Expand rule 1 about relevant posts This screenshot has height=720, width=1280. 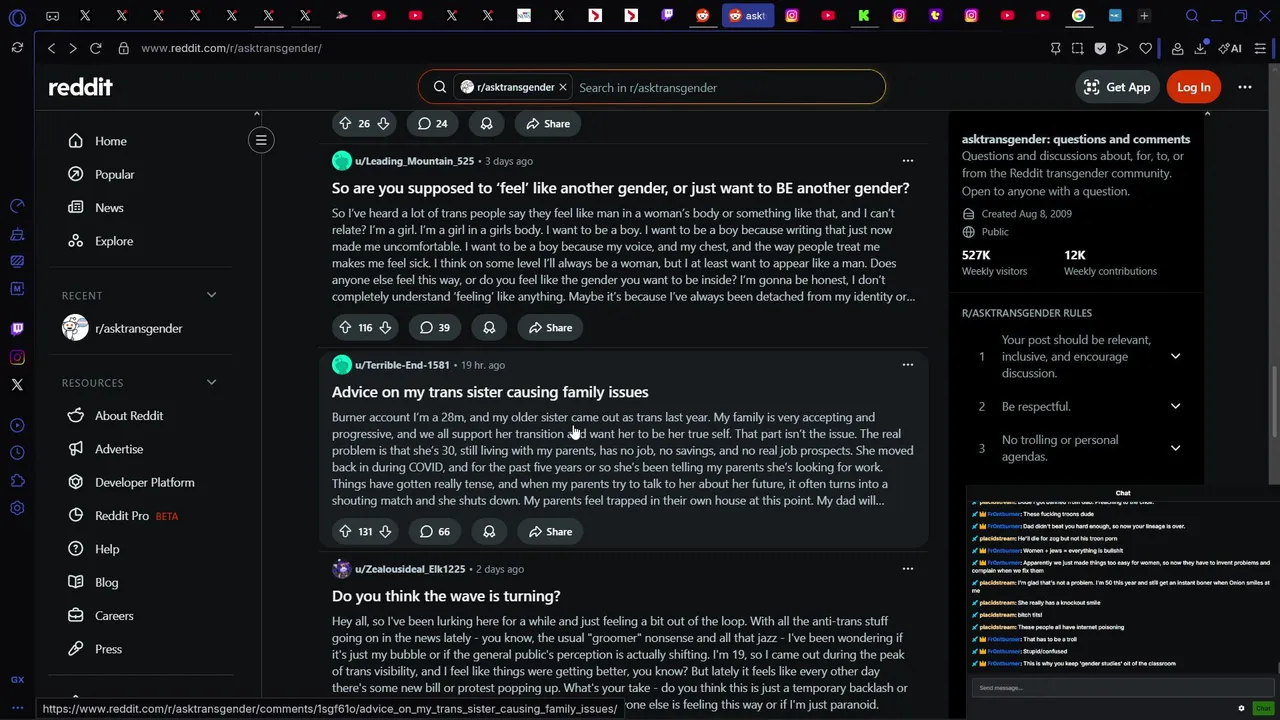(1175, 356)
